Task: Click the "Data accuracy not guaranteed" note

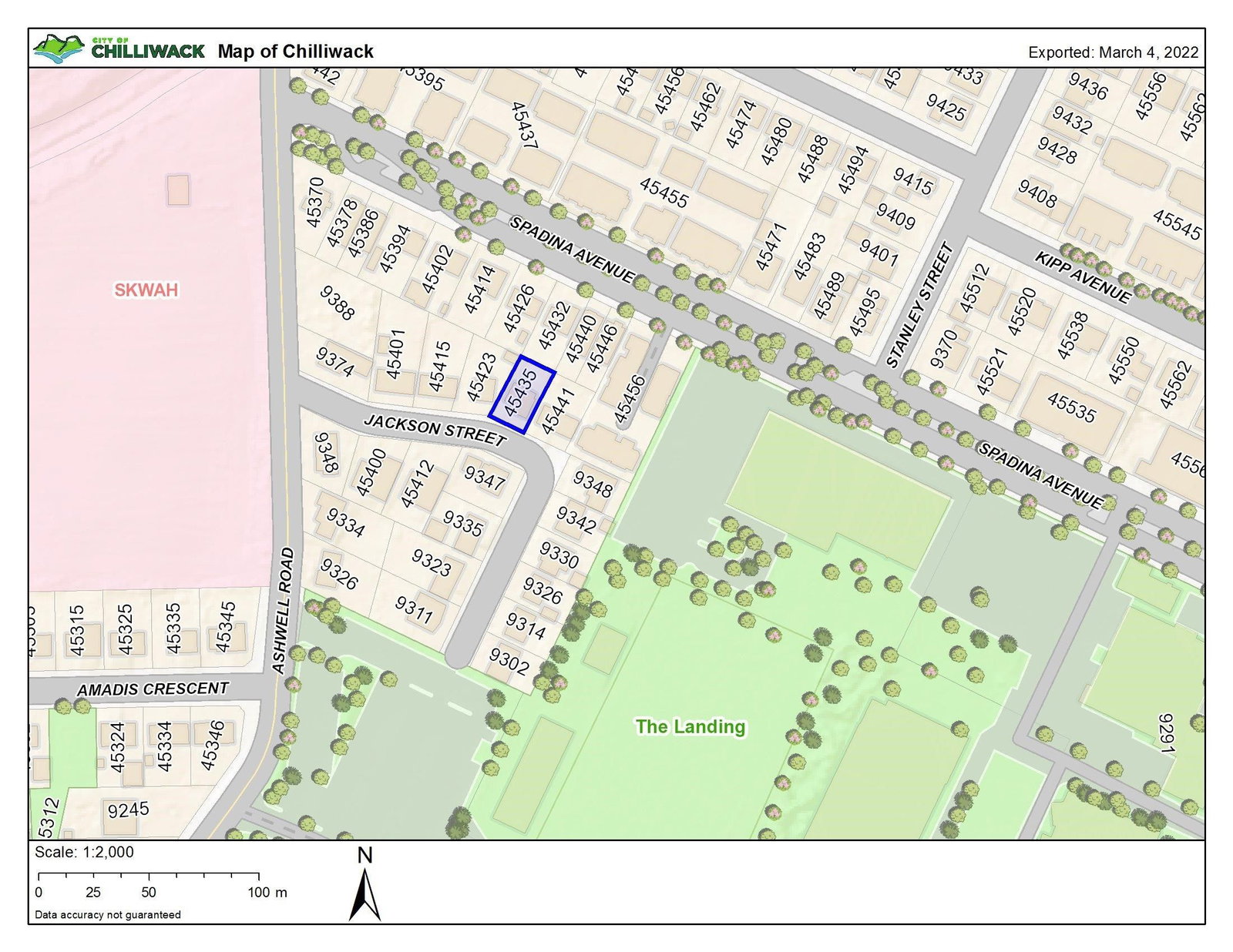Action: (x=108, y=914)
